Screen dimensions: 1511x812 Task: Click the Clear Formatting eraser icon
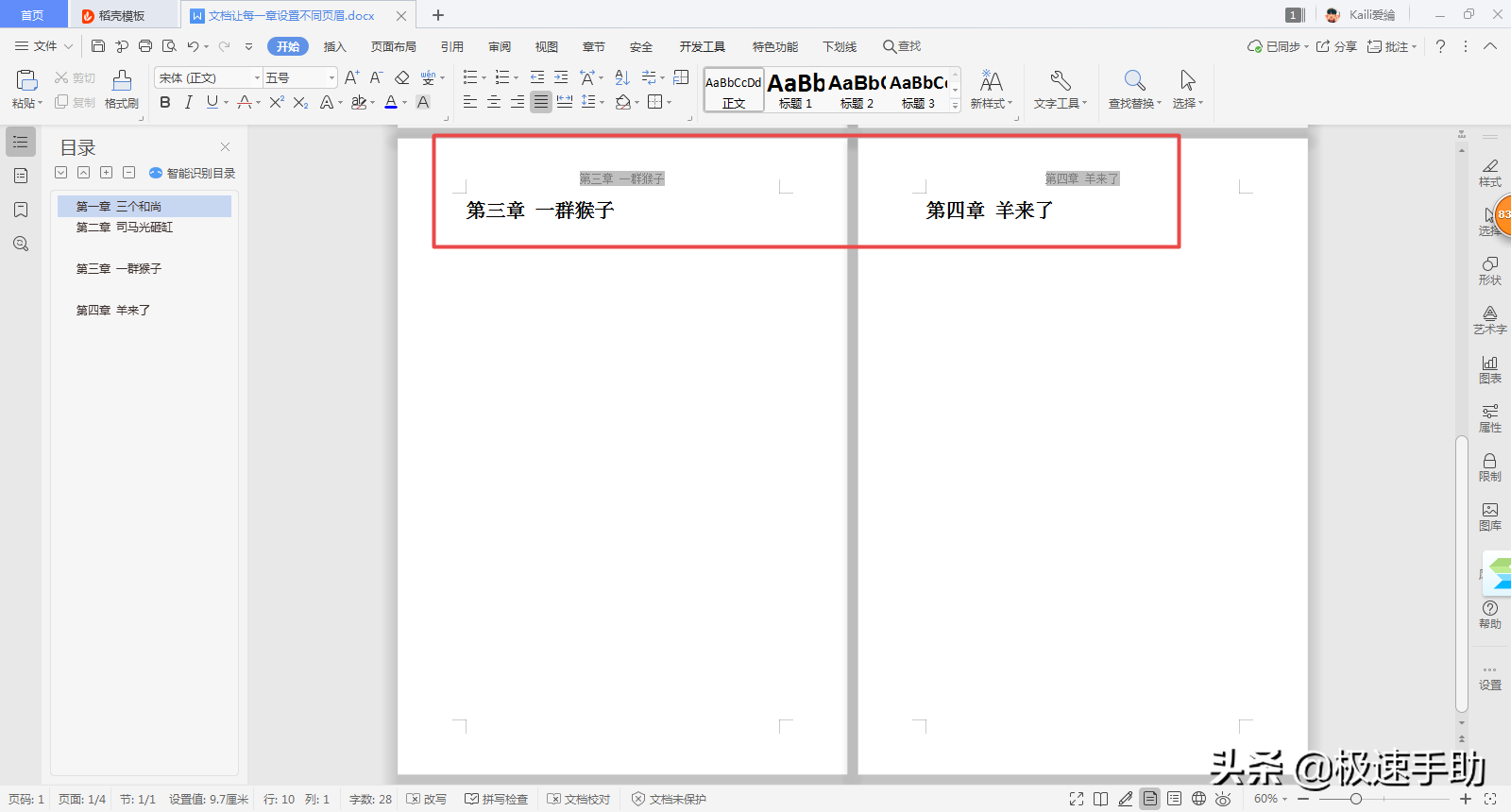tap(402, 77)
